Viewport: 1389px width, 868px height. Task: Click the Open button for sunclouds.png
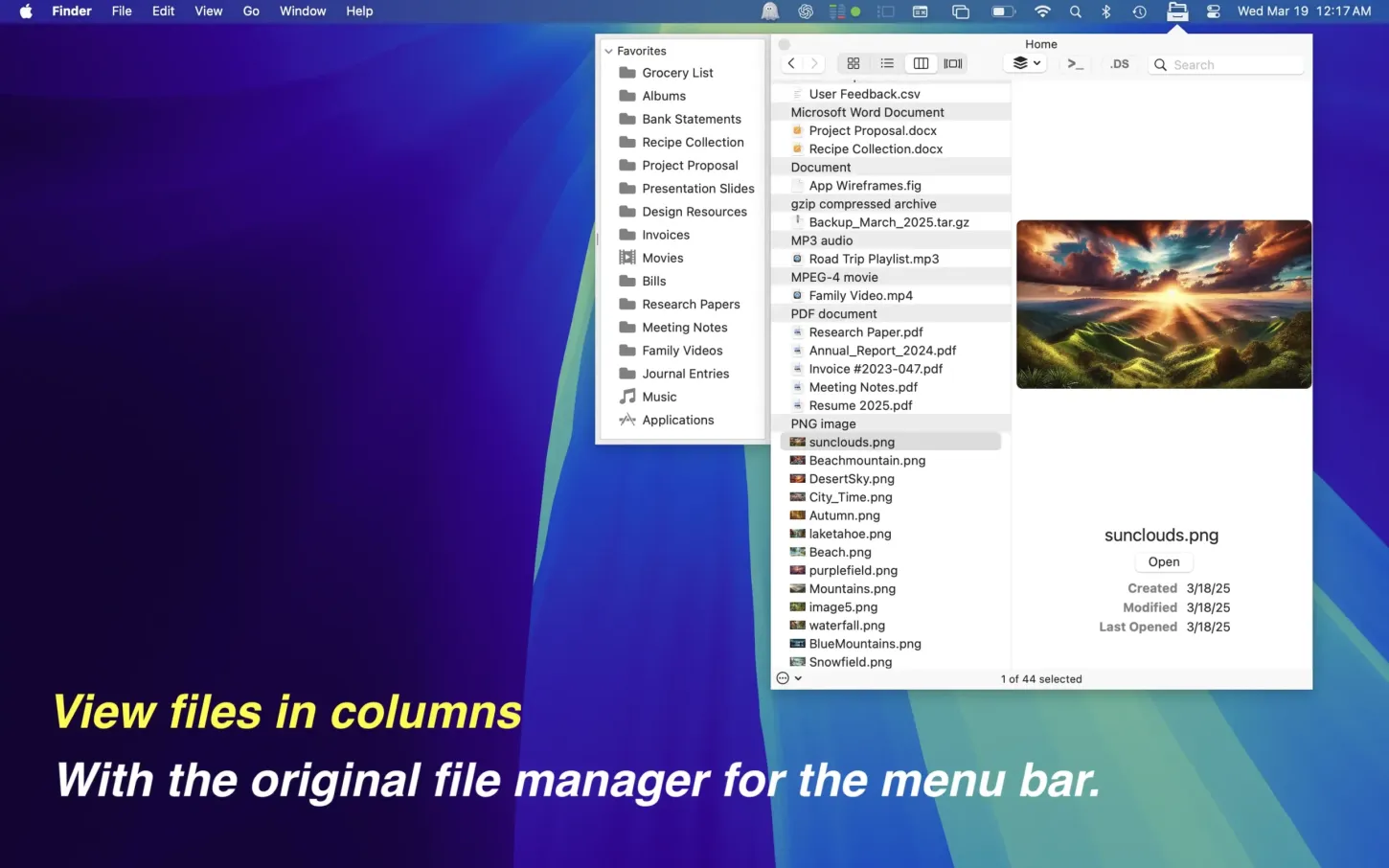tap(1163, 562)
